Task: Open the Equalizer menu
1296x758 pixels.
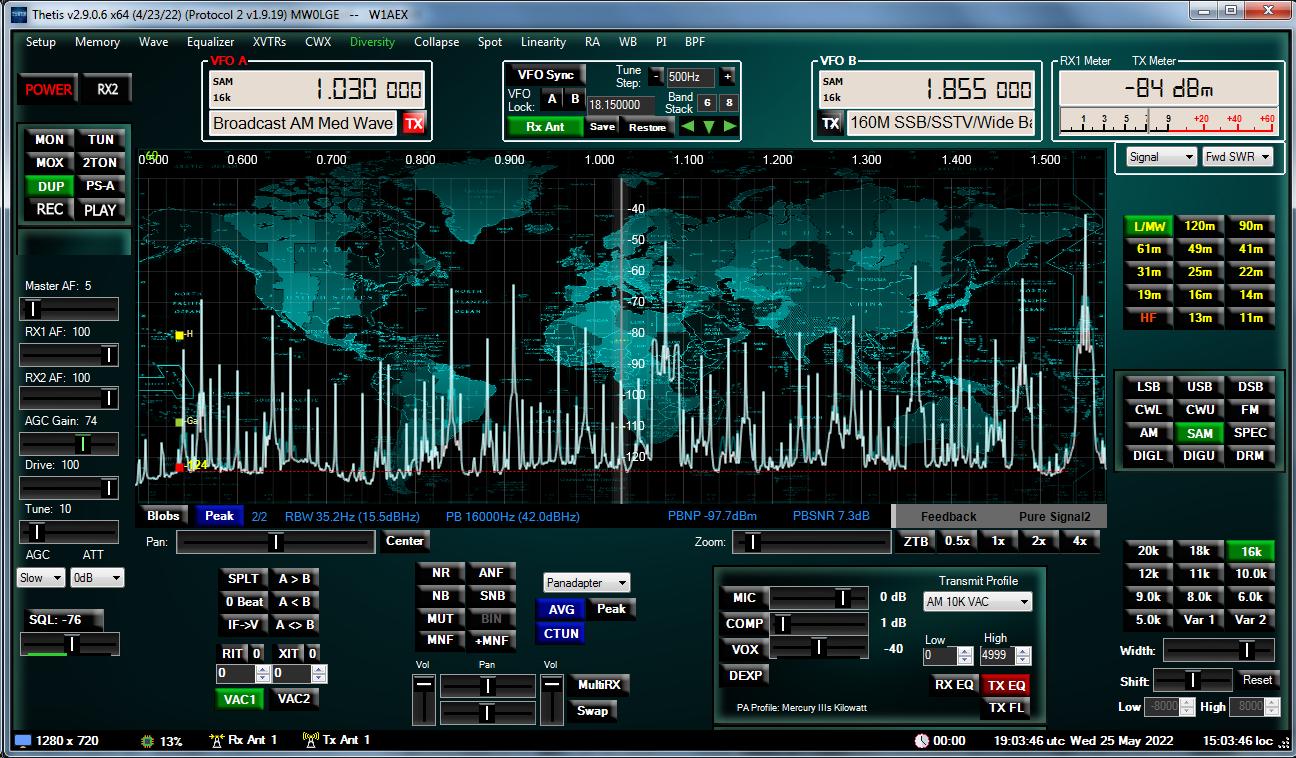Action: (210, 42)
